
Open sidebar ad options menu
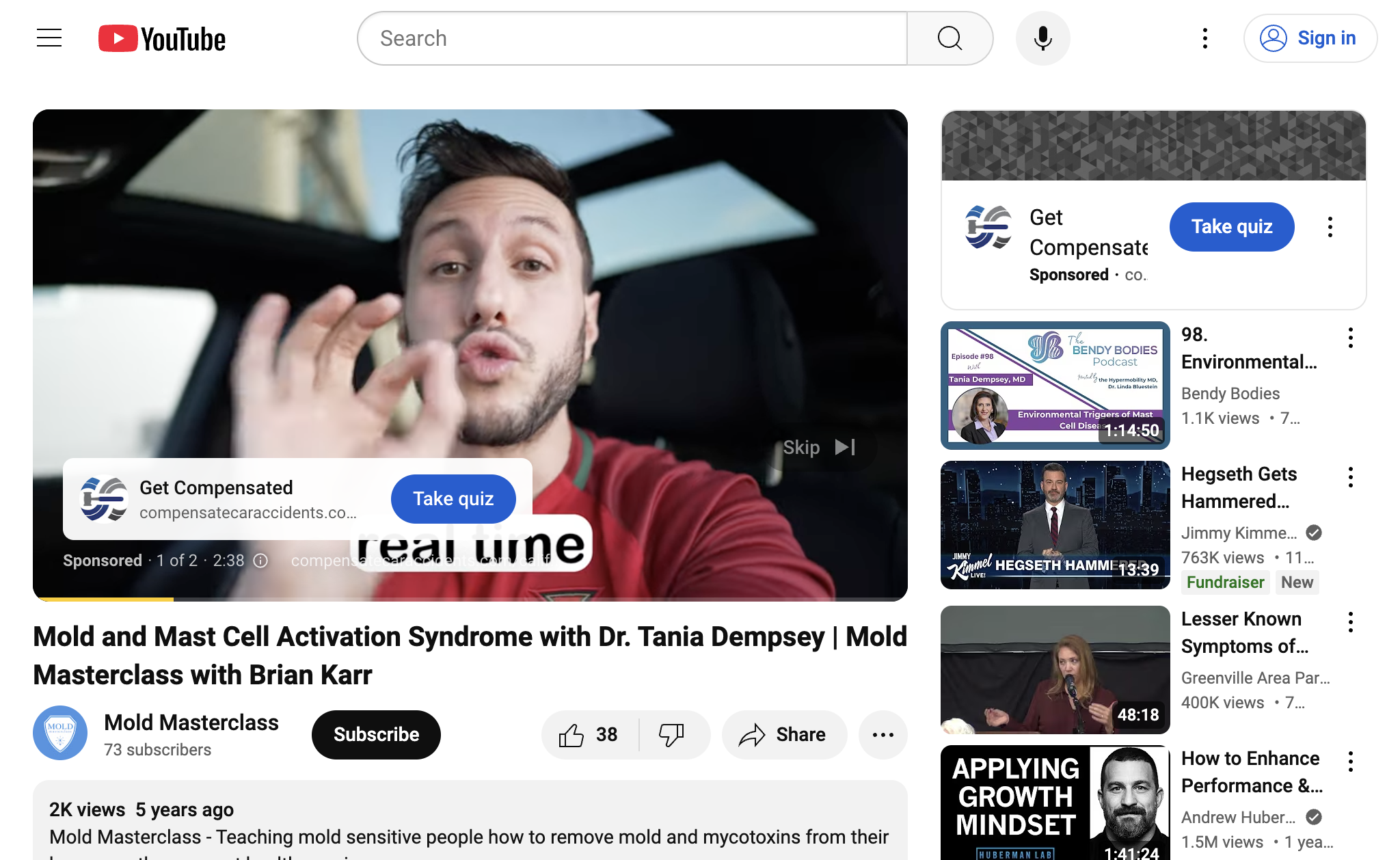click(1330, 227)
